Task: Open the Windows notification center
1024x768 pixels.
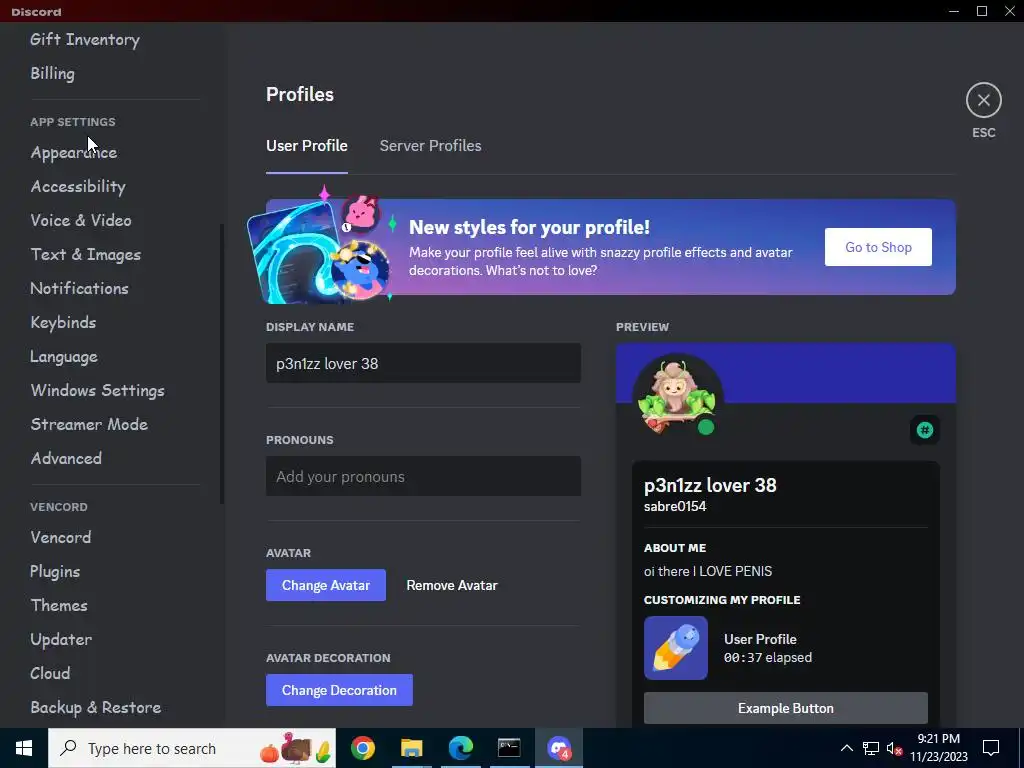Action: click(991, 748)
